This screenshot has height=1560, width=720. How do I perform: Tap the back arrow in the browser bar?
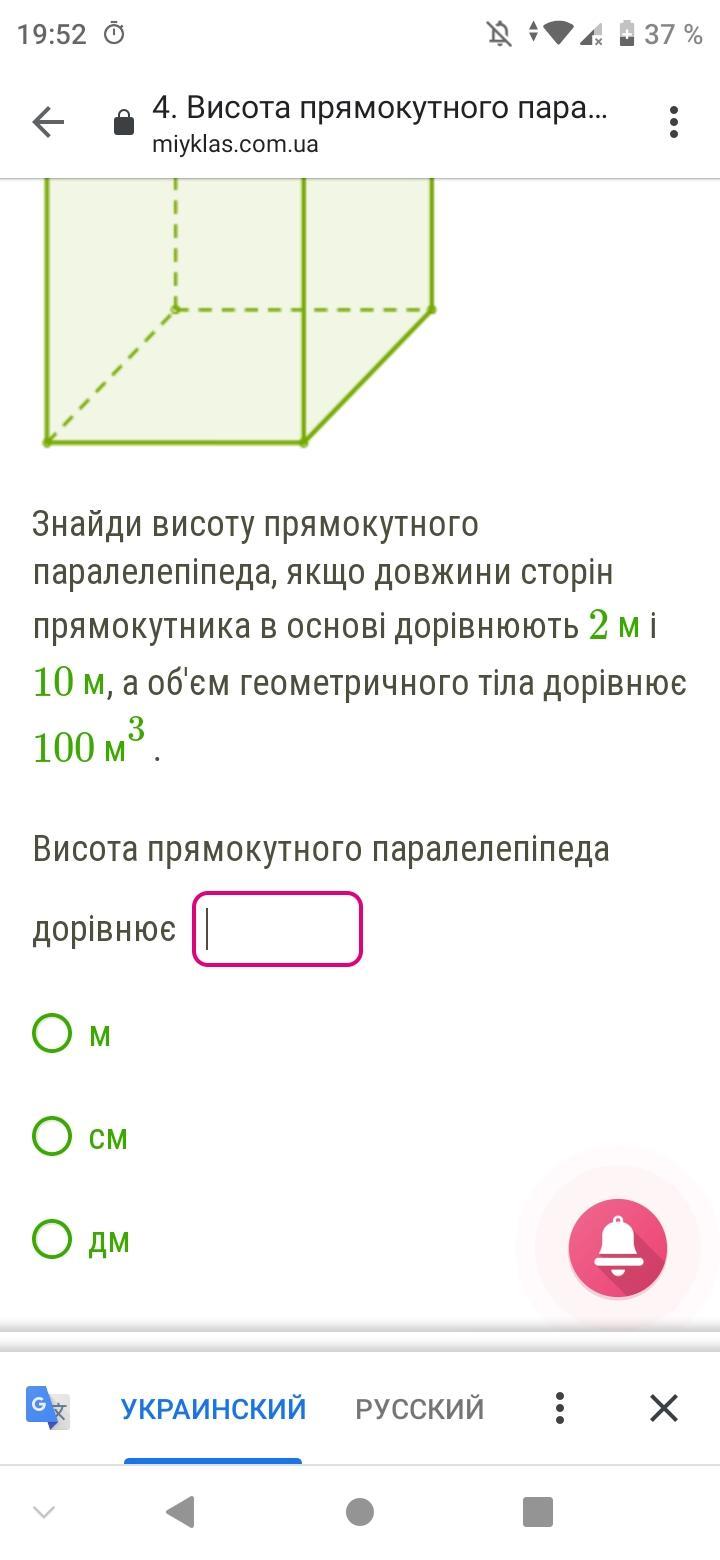[48, 123]
